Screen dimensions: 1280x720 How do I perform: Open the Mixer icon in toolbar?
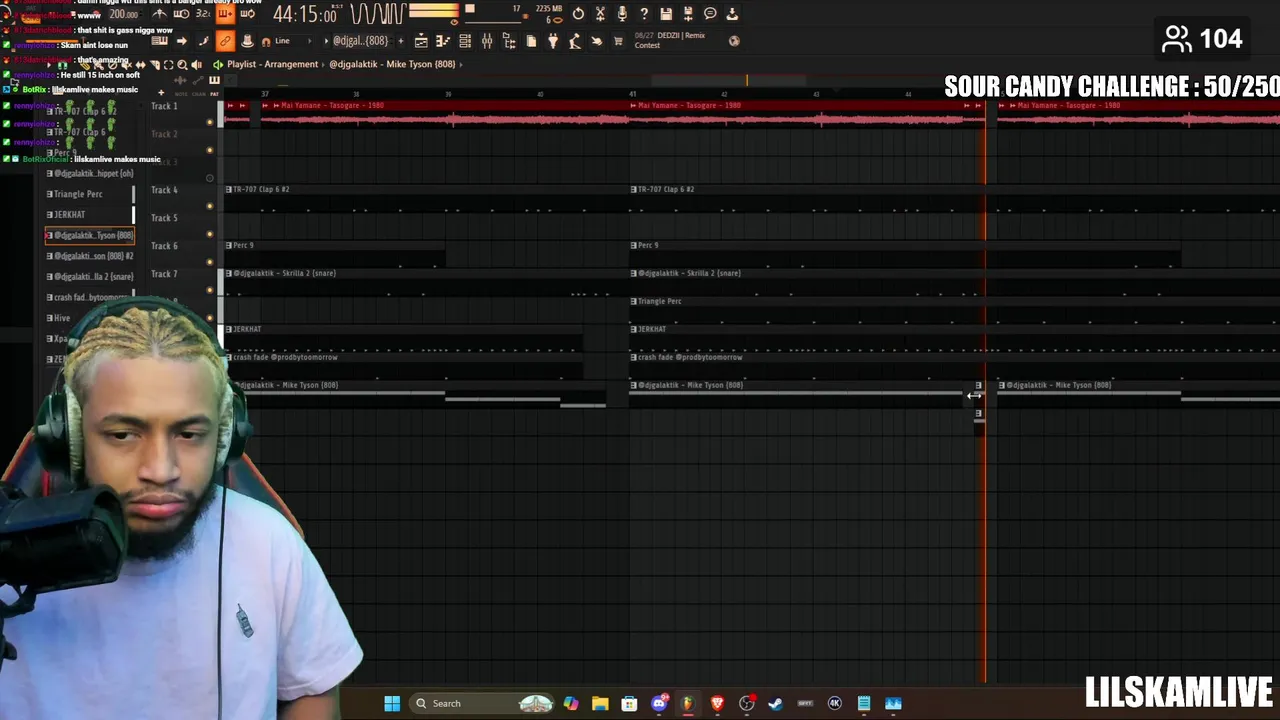coord(487,41)
